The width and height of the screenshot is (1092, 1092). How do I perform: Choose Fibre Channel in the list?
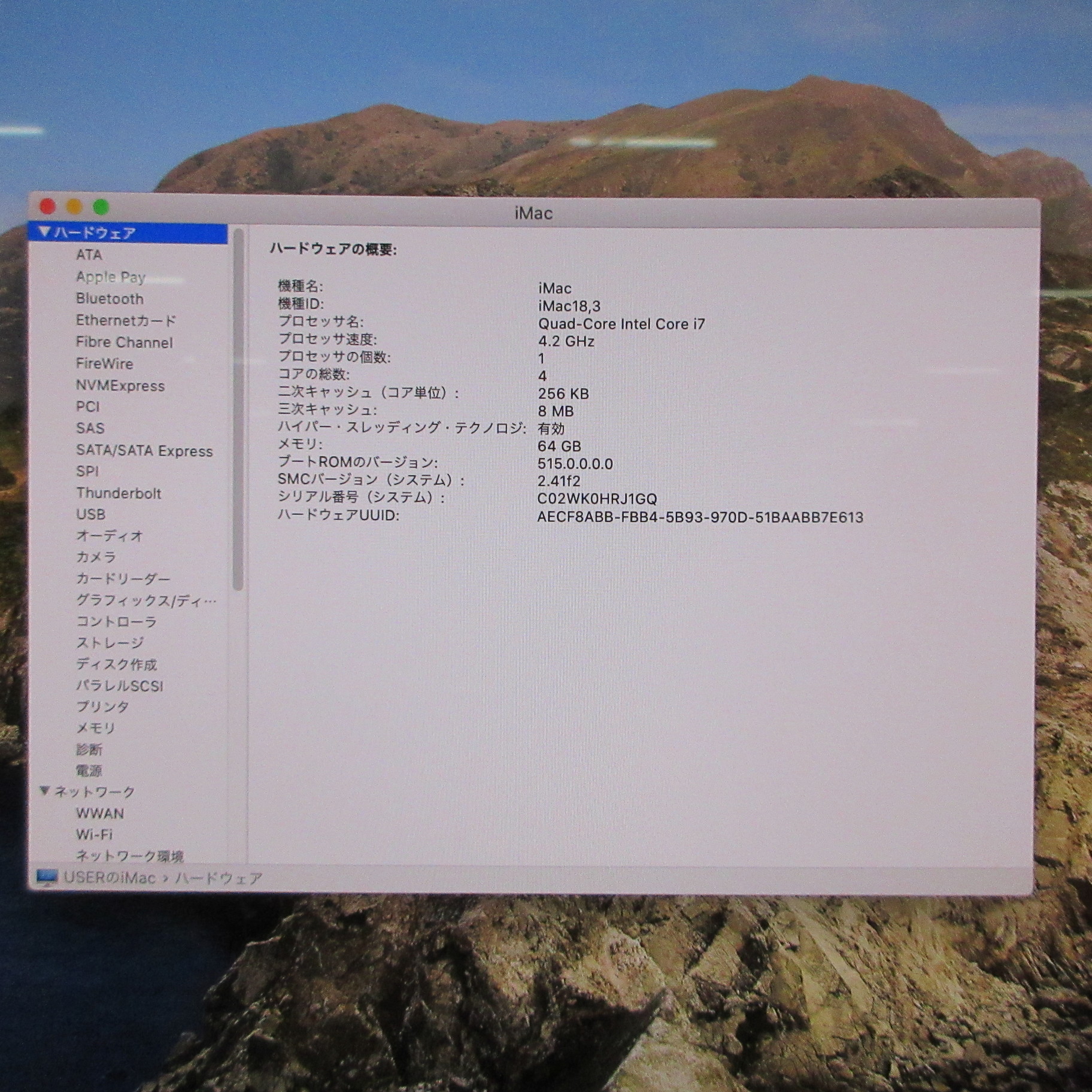[124, 342]
